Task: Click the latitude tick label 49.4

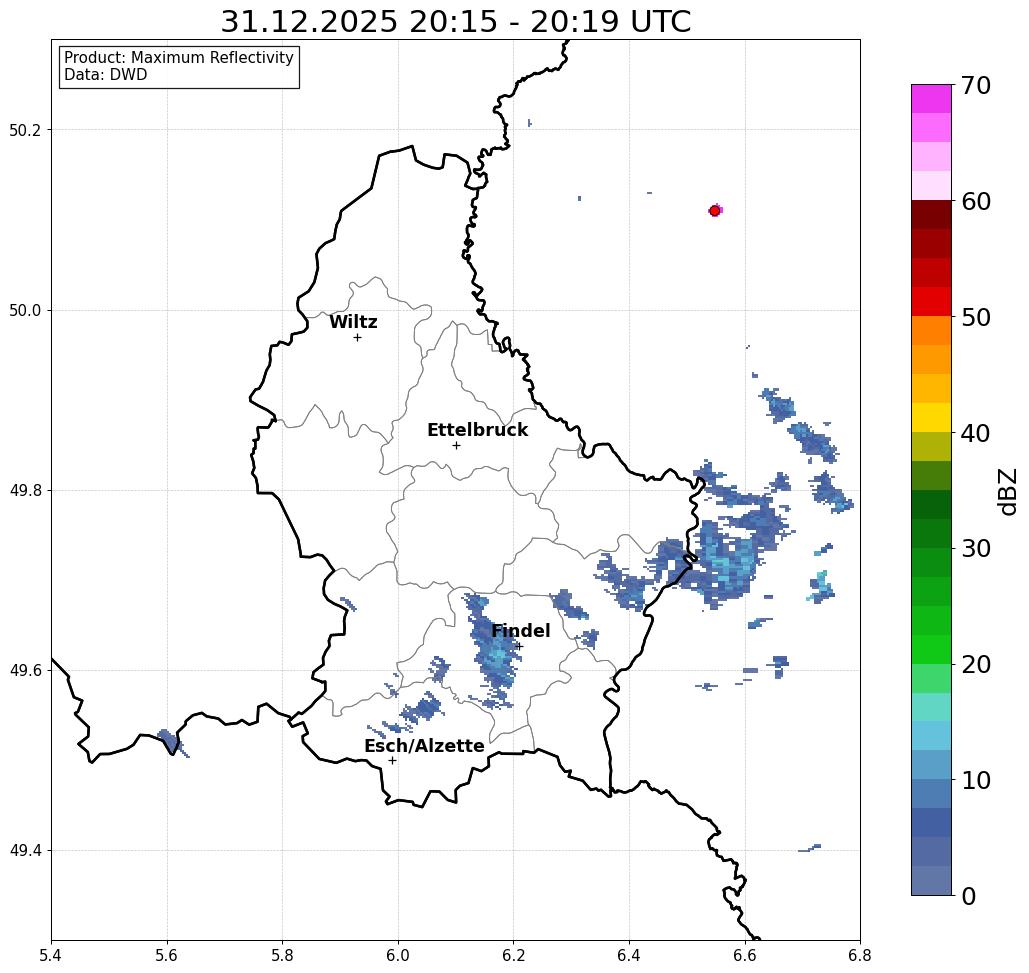Action: click(x=25, y=851)
